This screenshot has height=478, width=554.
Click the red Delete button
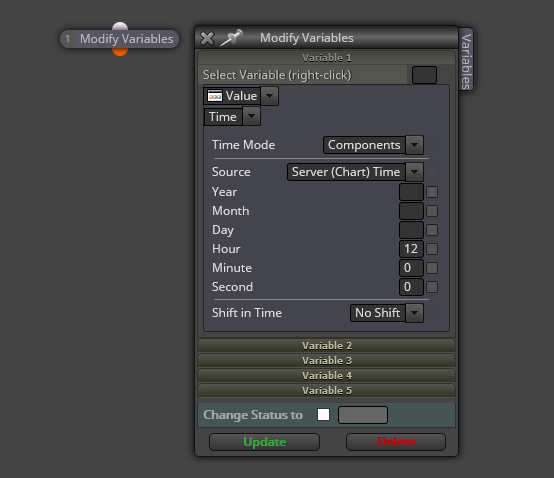click(x=396, y=442)
